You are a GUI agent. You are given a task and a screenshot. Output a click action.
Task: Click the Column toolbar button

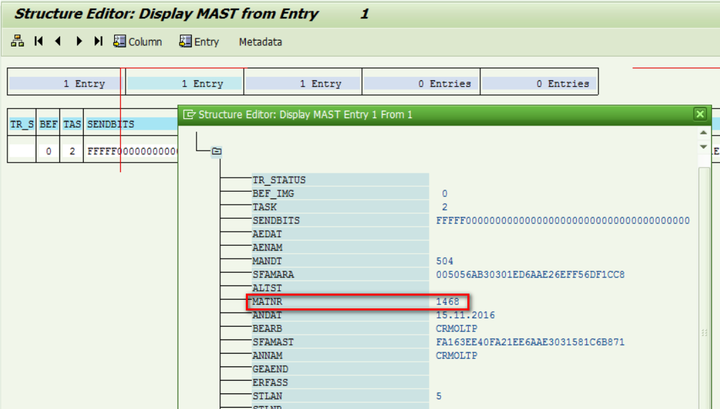pyautogui.click(x=138, y=42)
